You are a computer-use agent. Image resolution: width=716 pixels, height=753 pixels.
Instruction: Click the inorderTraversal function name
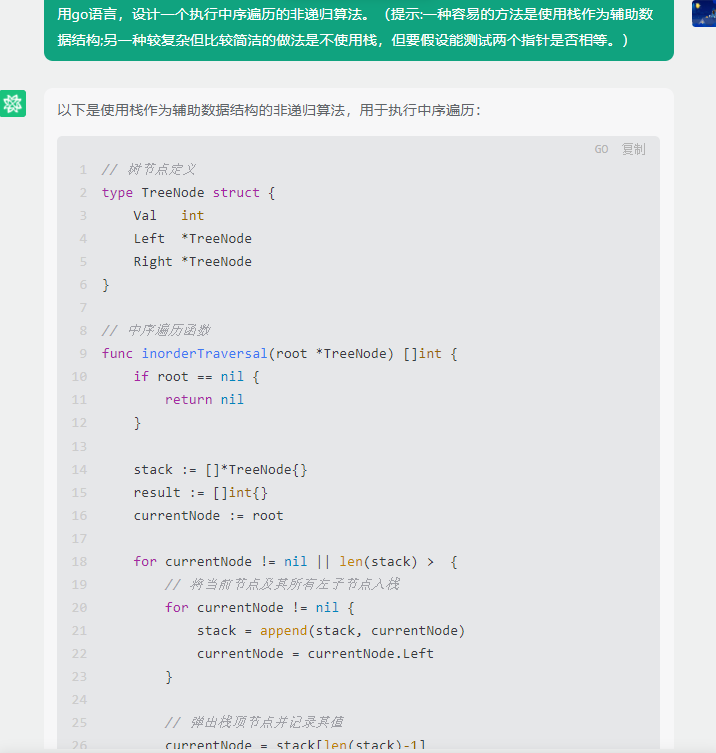point(205,354)
